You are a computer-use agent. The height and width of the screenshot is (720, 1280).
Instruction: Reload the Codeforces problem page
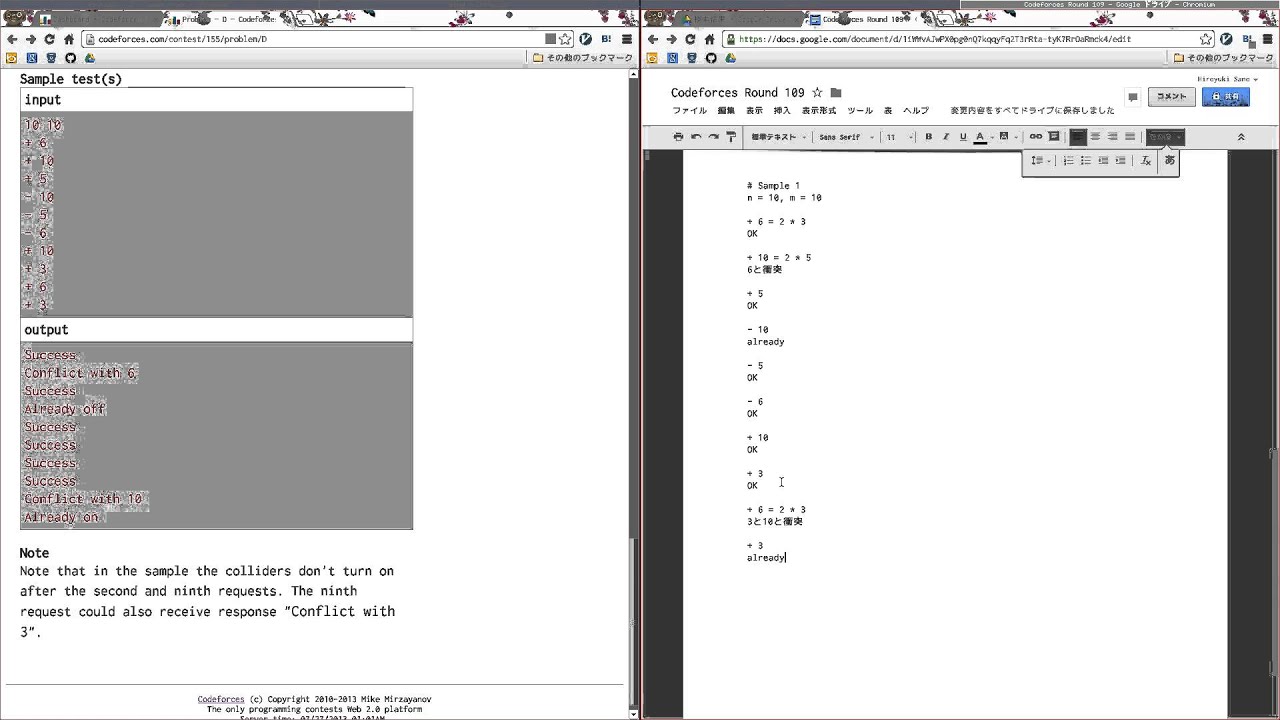(x=49, y=39)
